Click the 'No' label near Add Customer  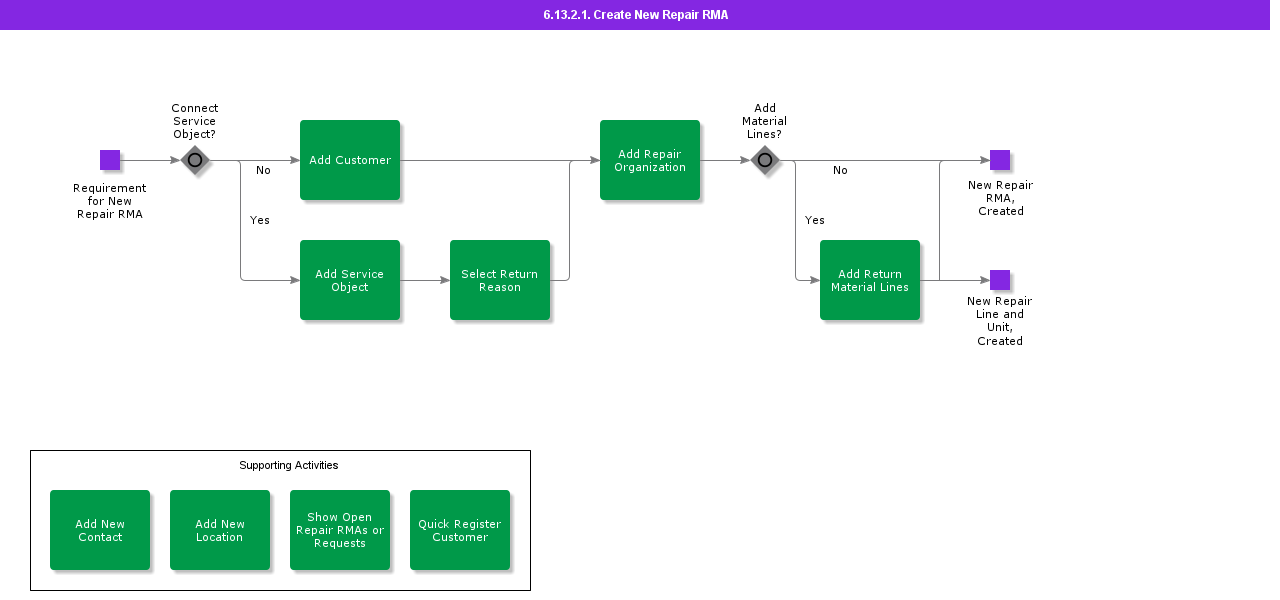coord(263,170)
